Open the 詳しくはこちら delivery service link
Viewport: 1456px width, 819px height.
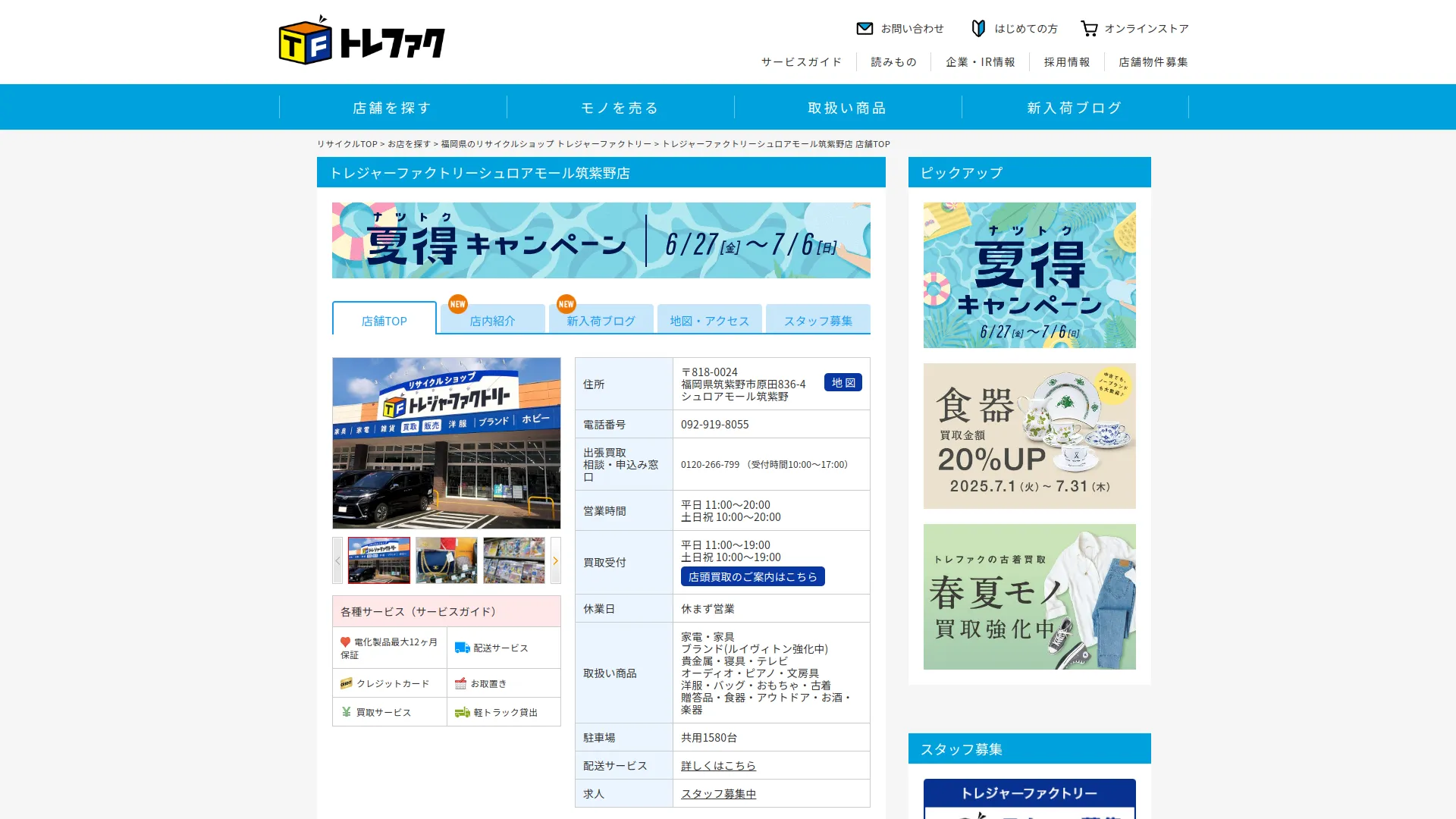718,765
